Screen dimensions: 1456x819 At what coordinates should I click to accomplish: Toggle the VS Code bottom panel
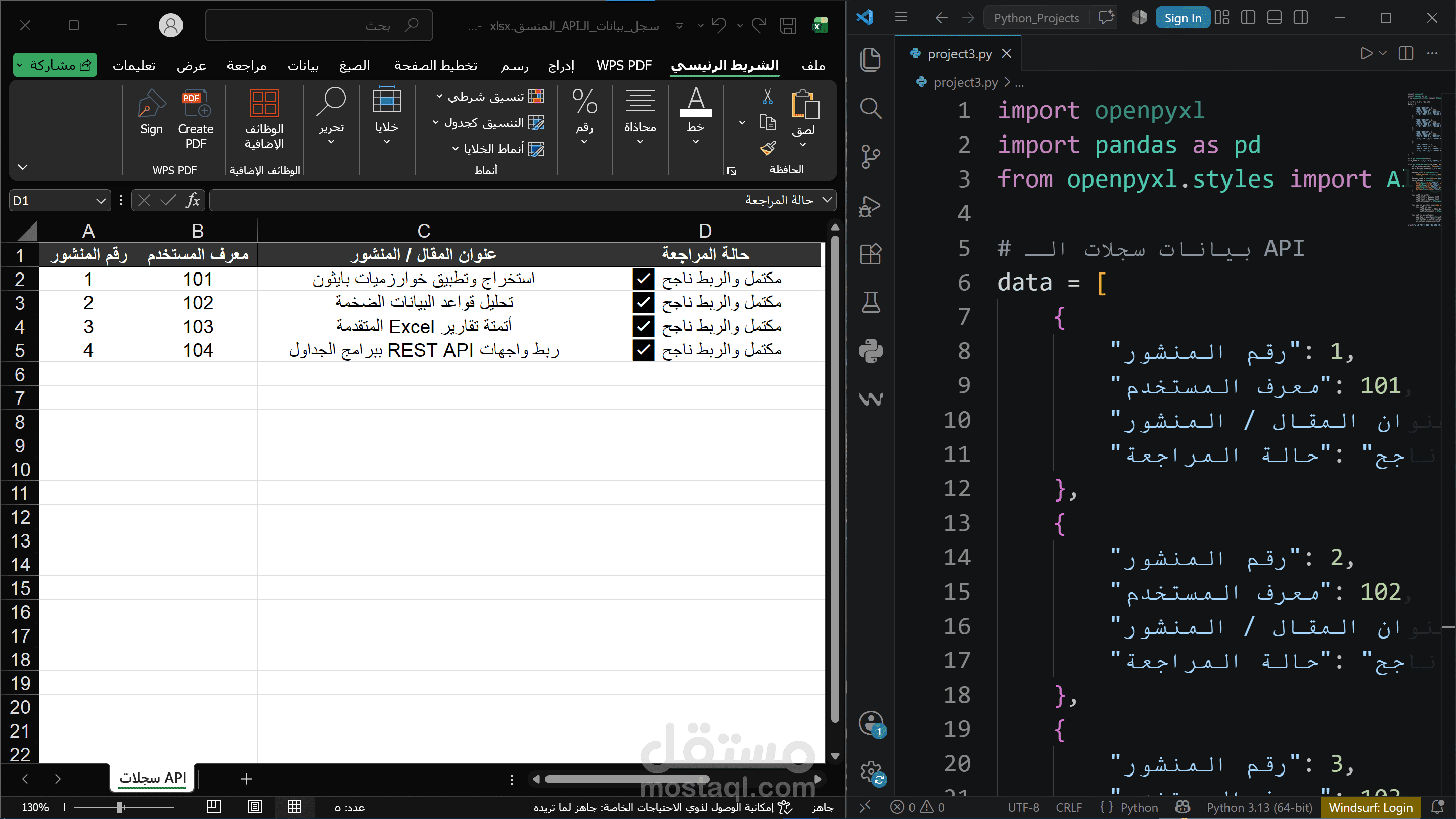pos(1274,18)
